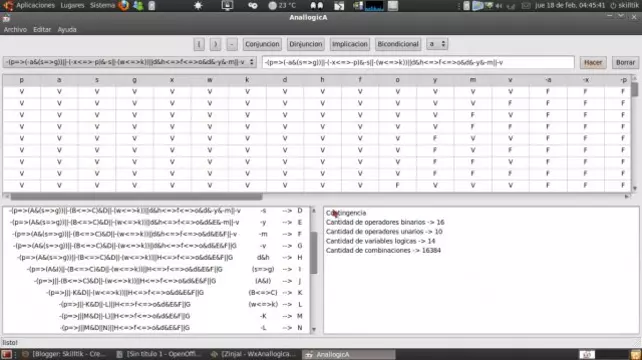The width and height of the screenshot is (642, 360).
Task: Insert a closing parenthesis with the ) button
Action: 215,44
